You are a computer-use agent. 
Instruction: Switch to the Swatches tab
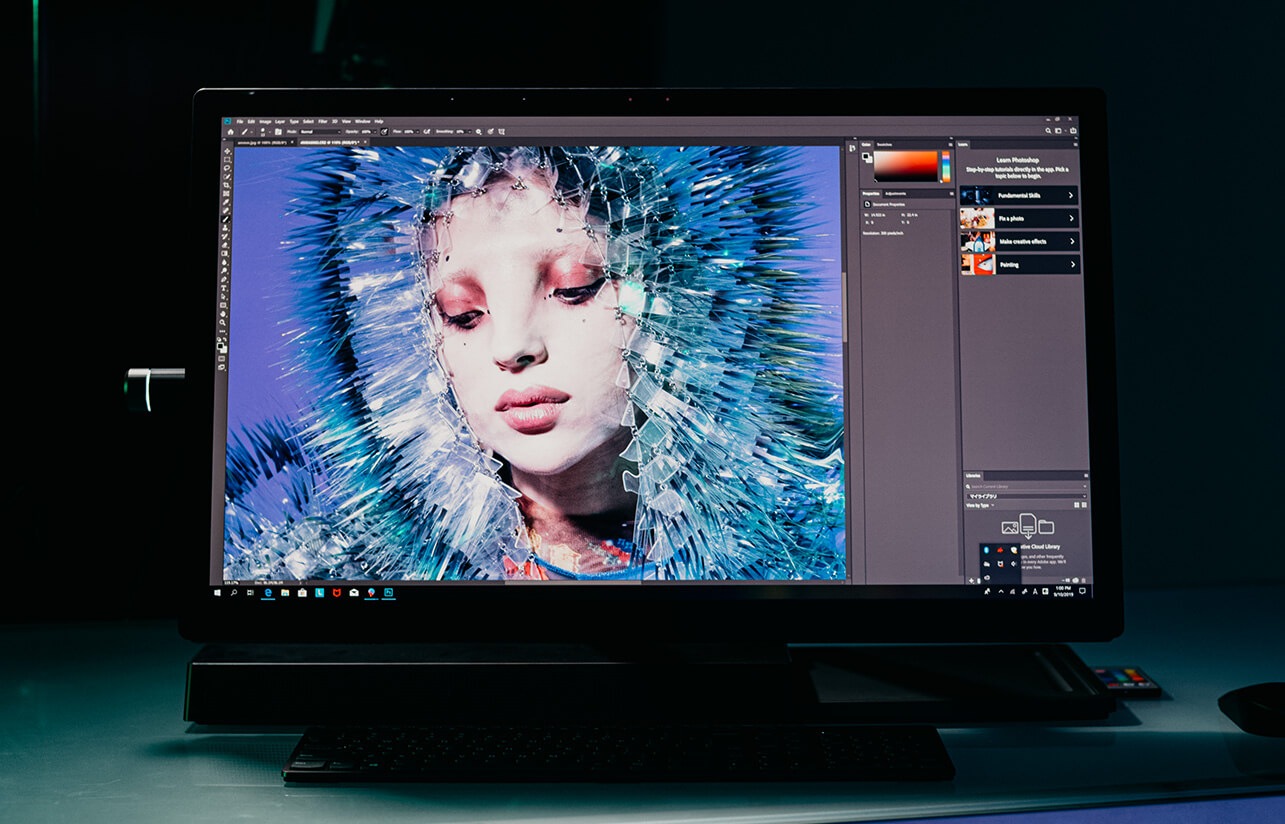point(884,144)
